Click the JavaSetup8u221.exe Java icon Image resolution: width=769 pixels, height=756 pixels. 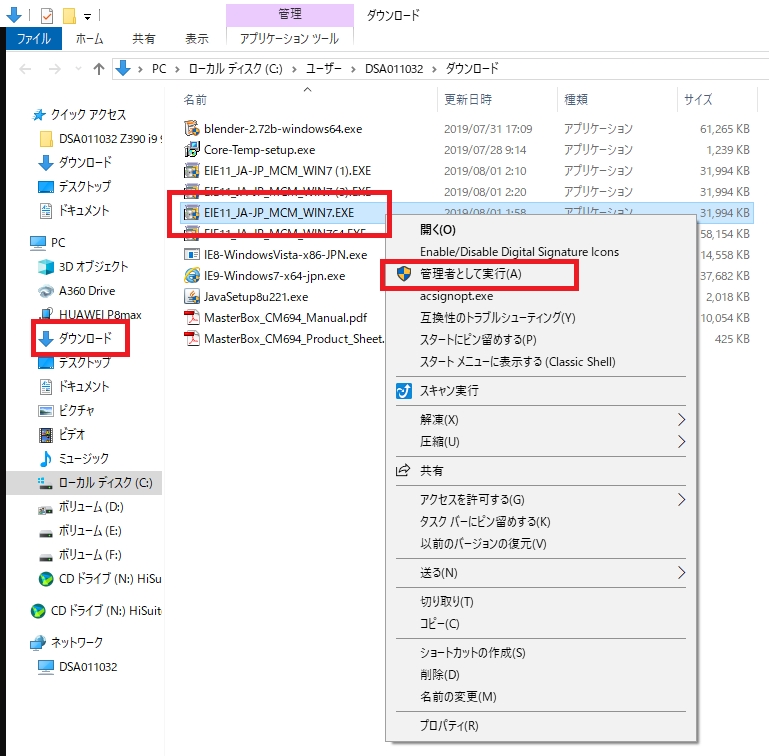click(191, 297)
